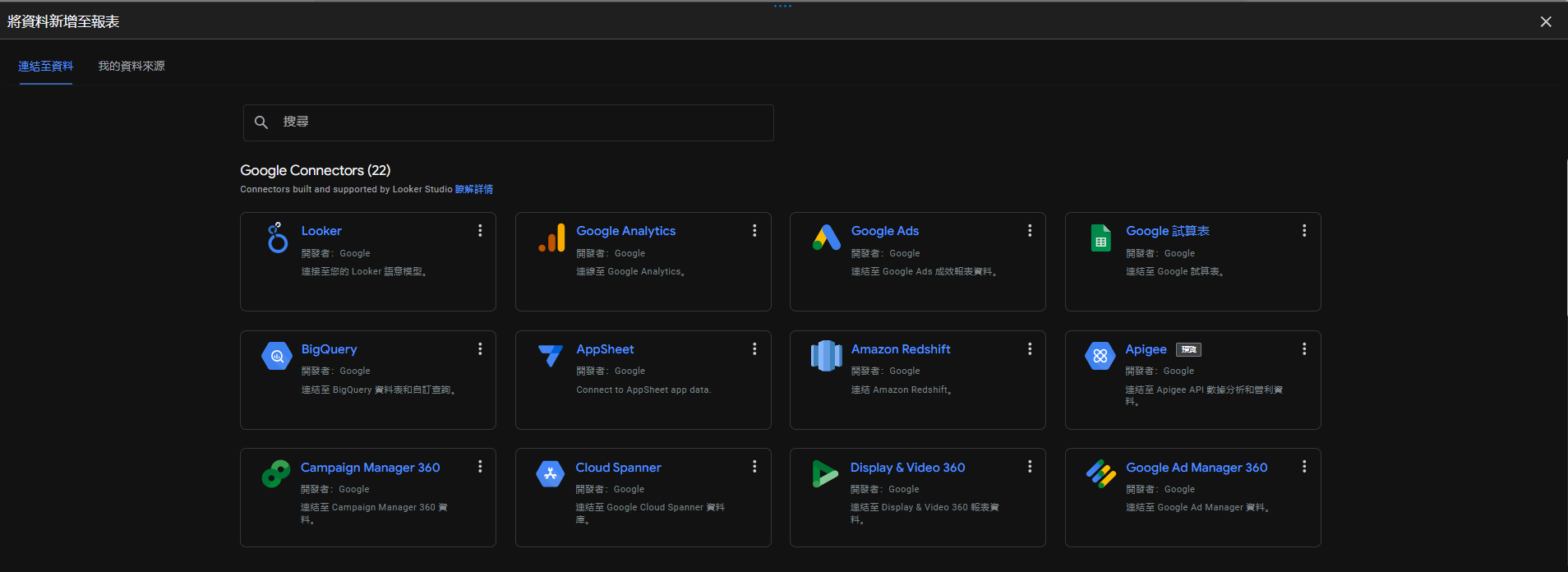Click 'Connect to AppSheet app data.' description

[x=643, y=390]
